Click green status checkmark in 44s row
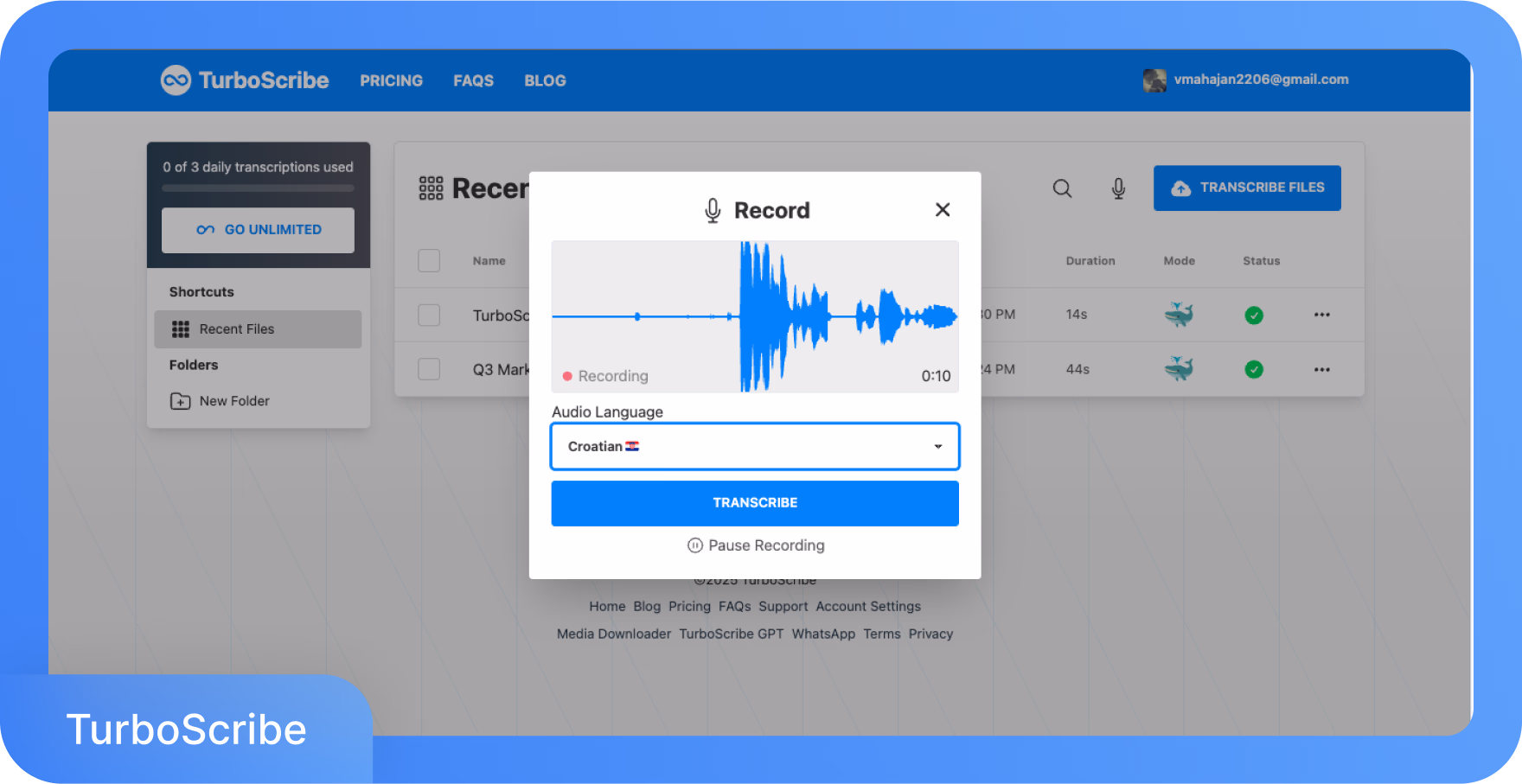1522x784 pixels. [x=1254, y=370]
